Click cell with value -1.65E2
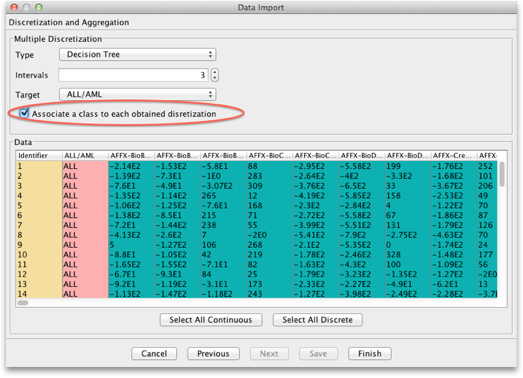523x378 pixels. [131, 264]
